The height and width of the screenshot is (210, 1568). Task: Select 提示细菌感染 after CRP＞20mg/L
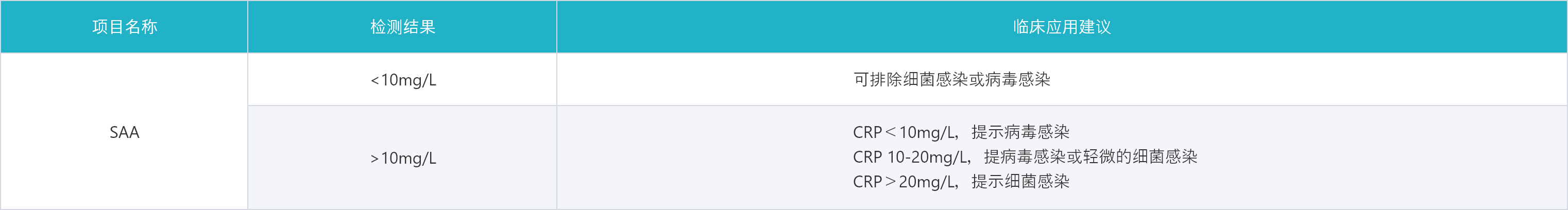1020,181
